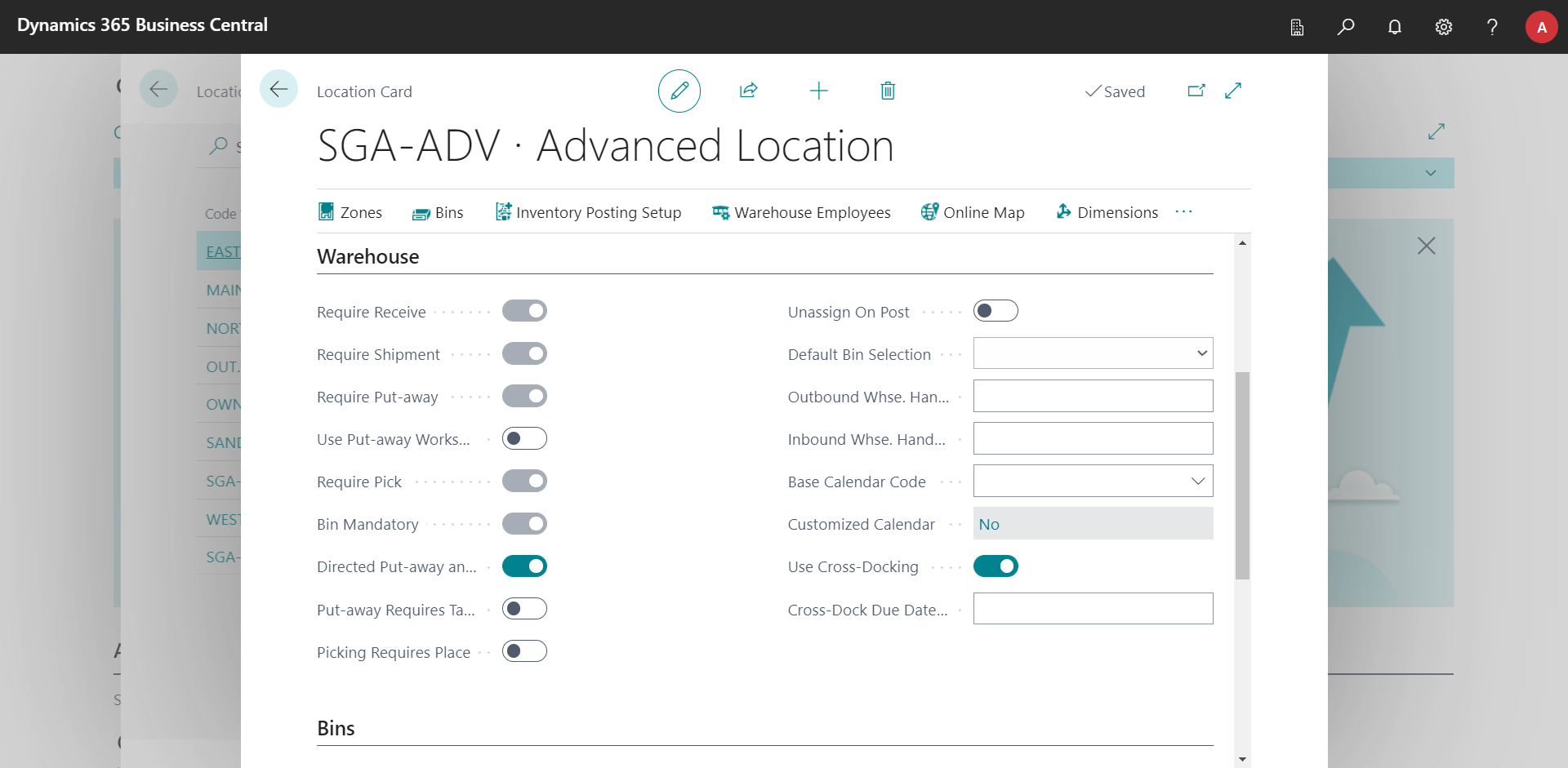Open the user account avatar A
The height and width of the screenshot is (768, 1568).
tap(1541, 27)
